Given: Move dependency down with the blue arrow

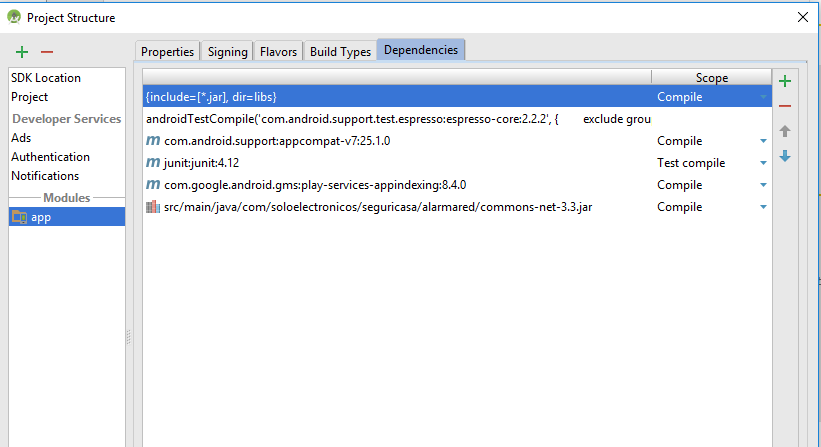Looking at the screenshot, I should [x=785, y=156].
